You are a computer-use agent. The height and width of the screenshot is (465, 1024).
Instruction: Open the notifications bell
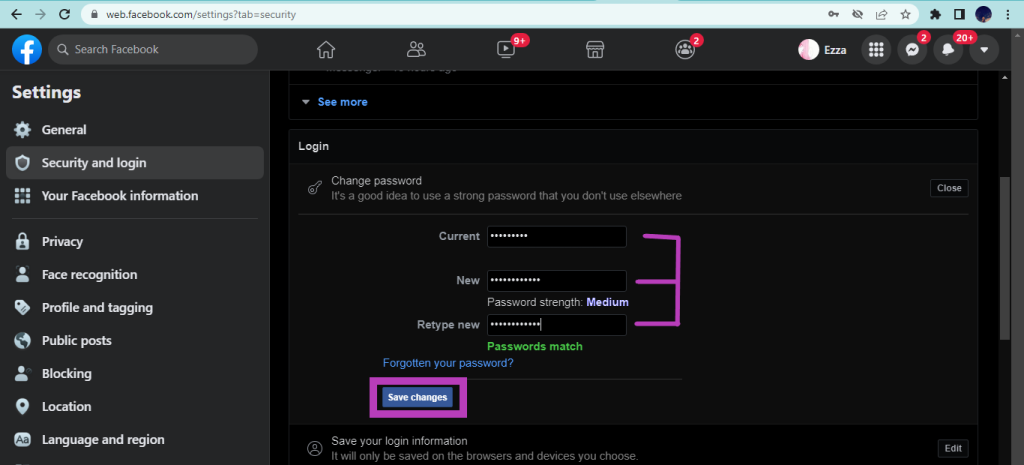coord(948,50)
